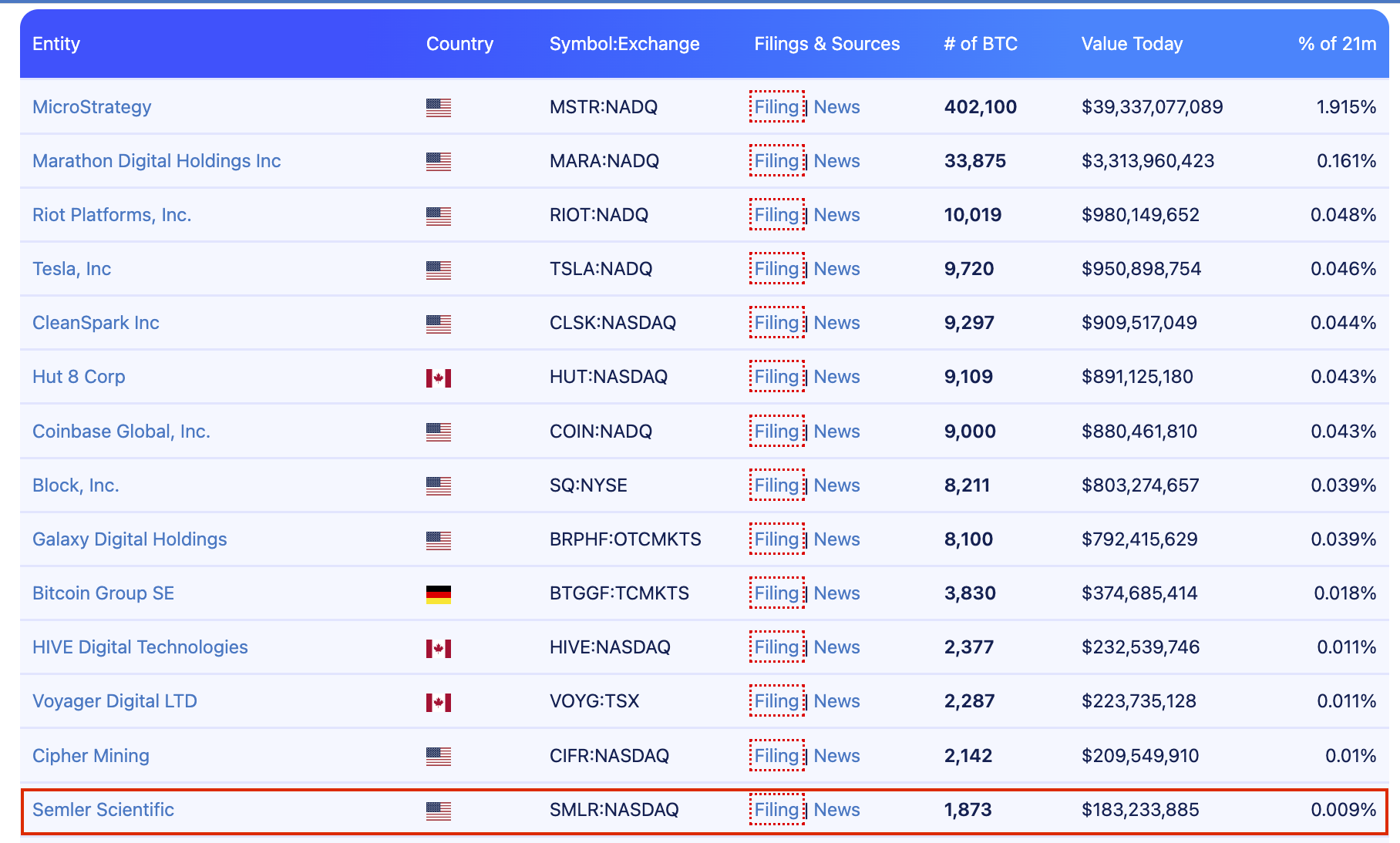Select the 33,875 BTC count cell

tap(975, 161)
